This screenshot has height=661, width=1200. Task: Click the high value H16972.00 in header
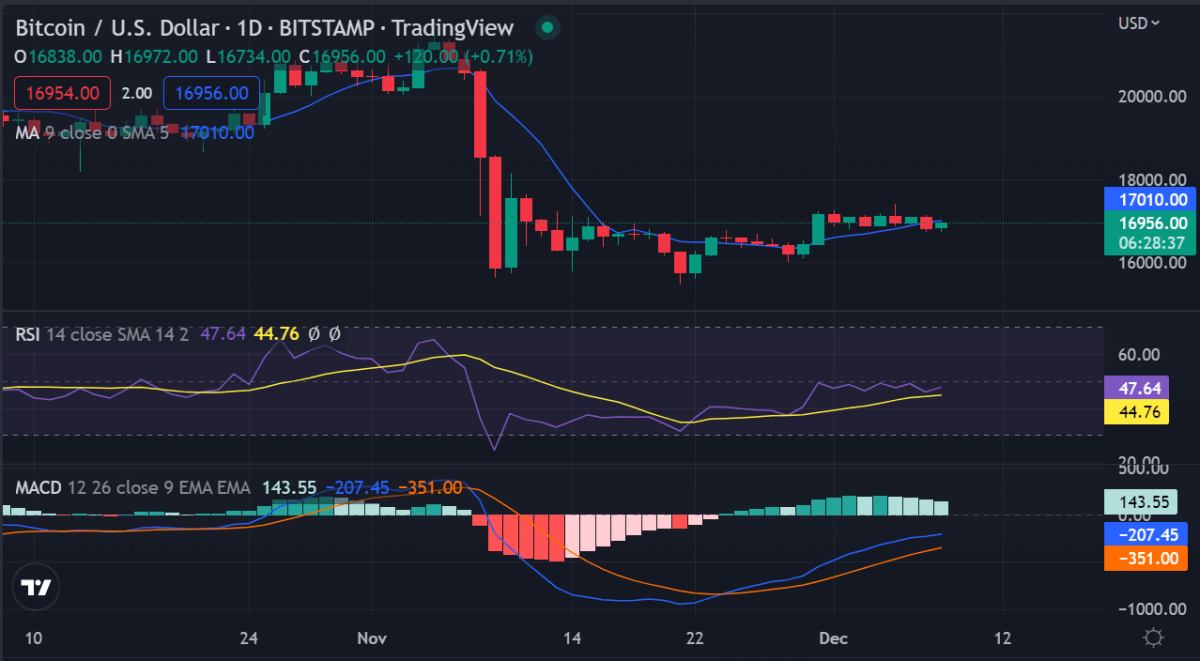point(156,58)
